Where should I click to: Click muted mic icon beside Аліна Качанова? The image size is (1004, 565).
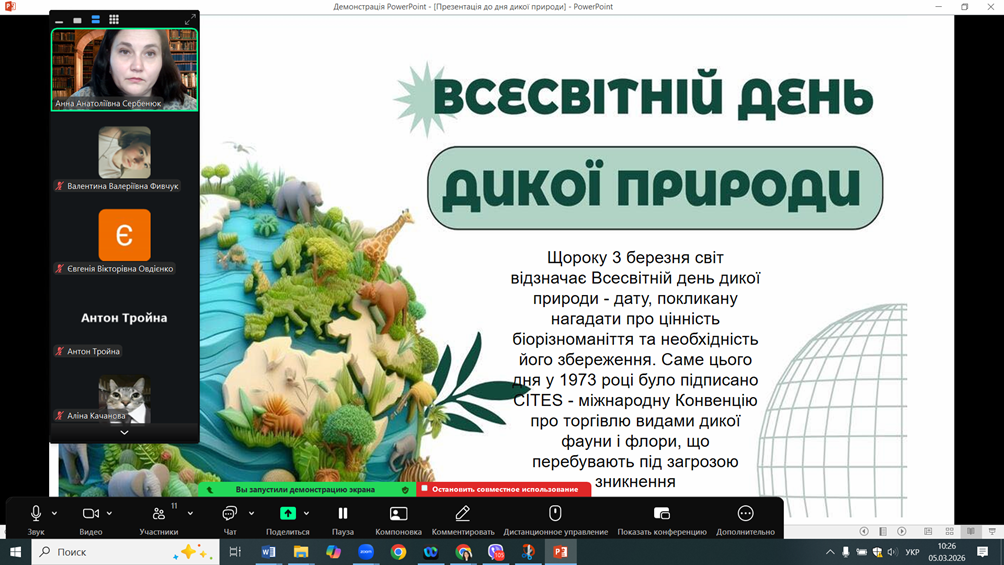(x=60, y=416)
